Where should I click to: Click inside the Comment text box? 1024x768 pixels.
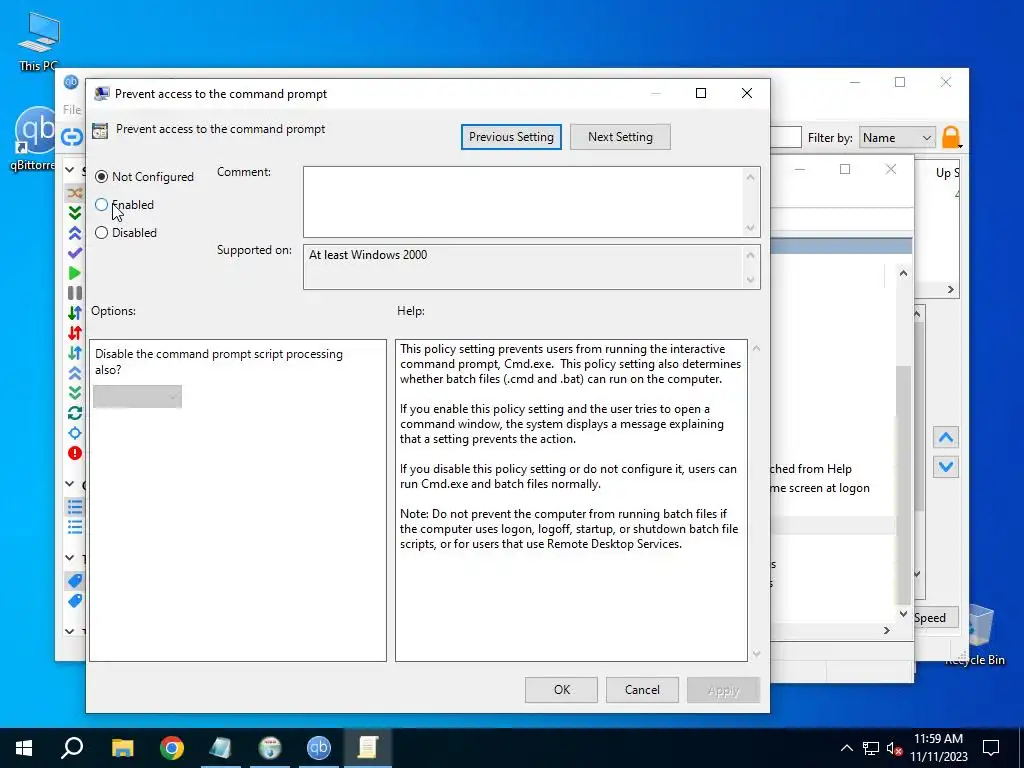[x=522, y=202]
